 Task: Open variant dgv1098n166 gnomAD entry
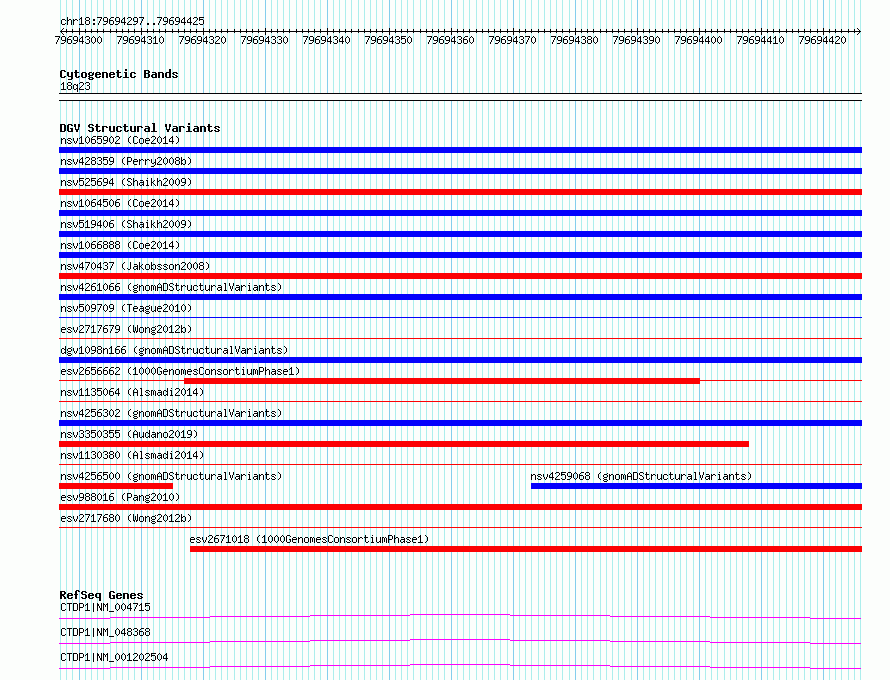pyautogui.click(x=174, y=350)
